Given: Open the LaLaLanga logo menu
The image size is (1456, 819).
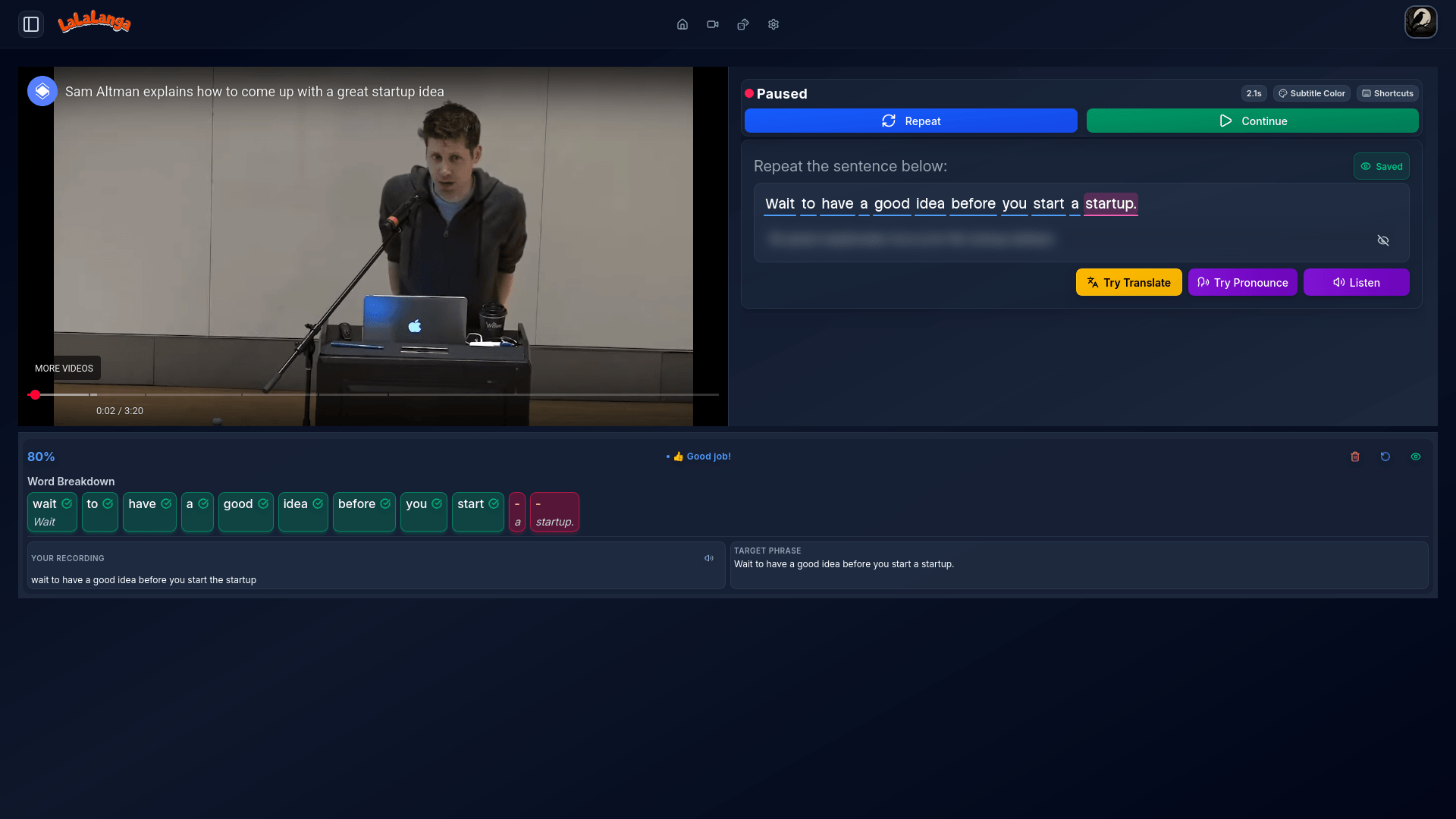Looking at the screenshot, I should [94, 22].
